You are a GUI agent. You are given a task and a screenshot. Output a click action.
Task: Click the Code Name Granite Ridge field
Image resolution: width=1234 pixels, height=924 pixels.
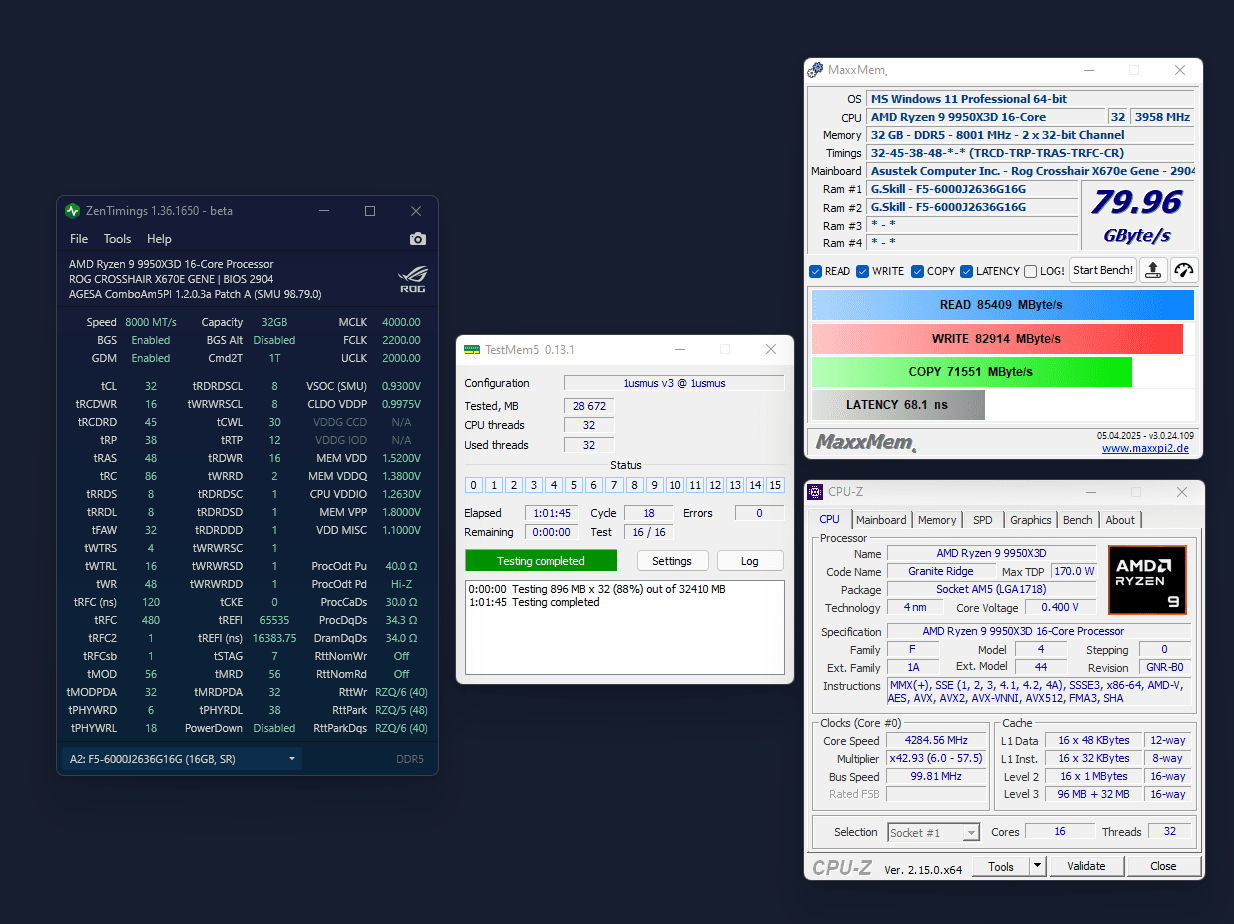coord(940,572)
